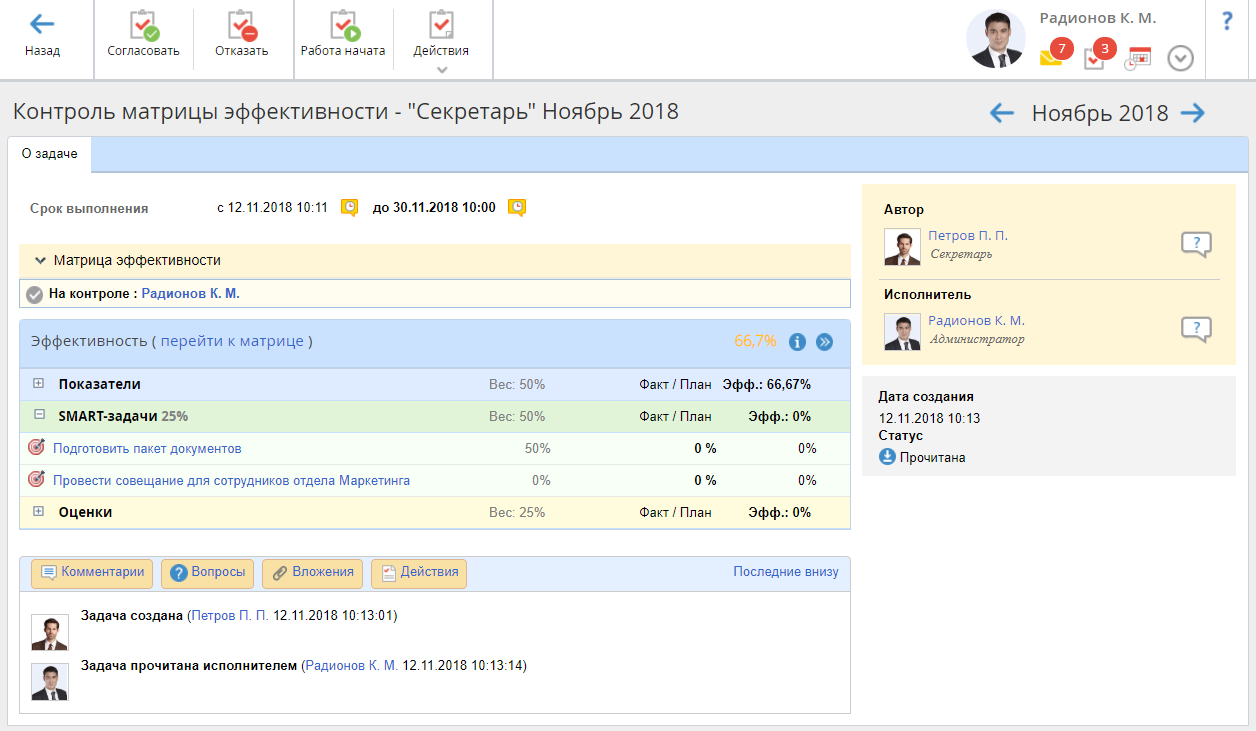Open the calendar icon in header

pyautogui.click(x=1138, y=58)
